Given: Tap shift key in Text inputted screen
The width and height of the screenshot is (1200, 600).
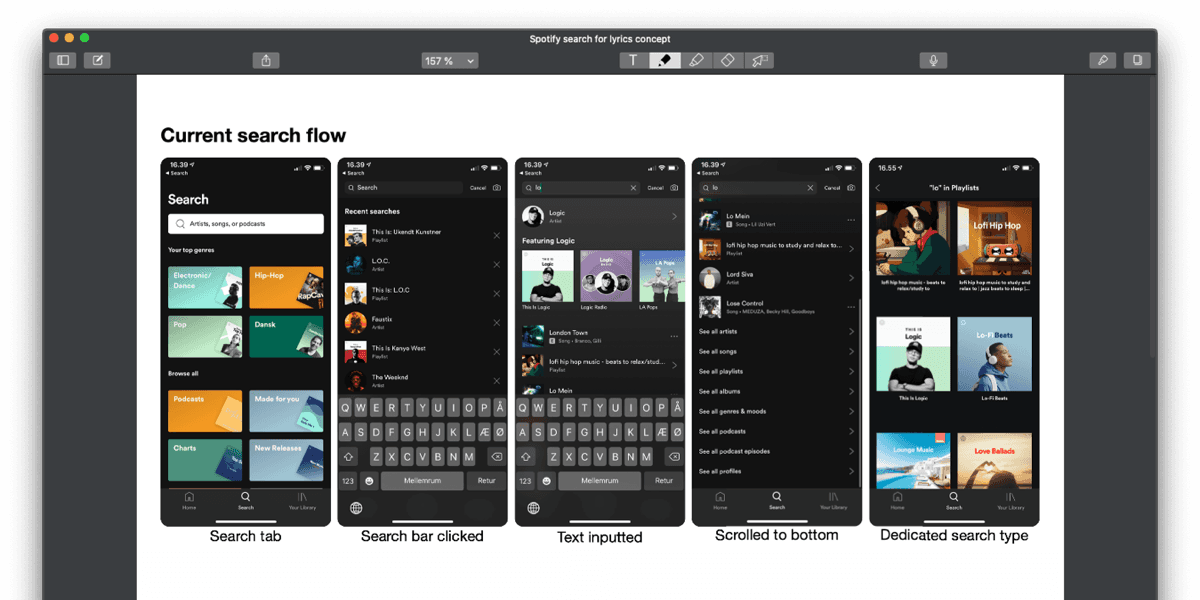Looking at the screenshot, I should coord(526,456).
